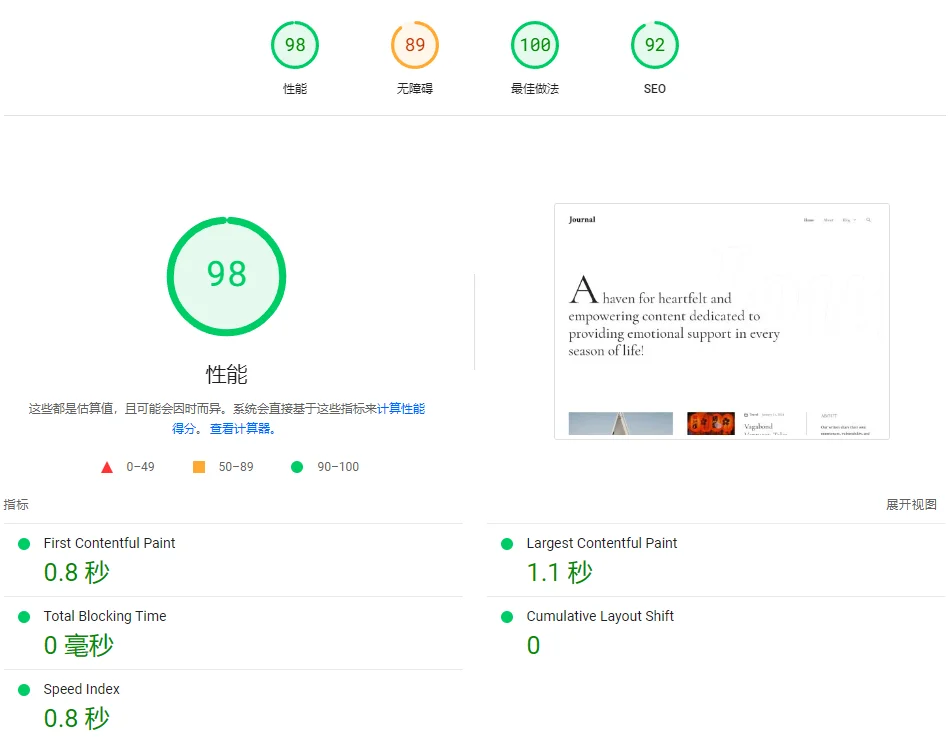The image size is (950, 740).
Task: Click the large 性能 heading below the gauge
Action: pyautogui.click(x=227, y=374)
